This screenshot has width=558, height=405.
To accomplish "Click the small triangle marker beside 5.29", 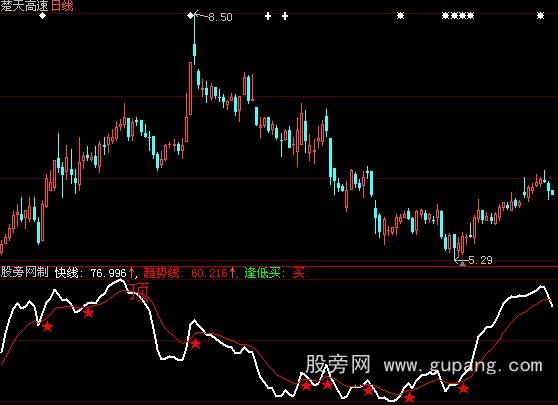I will pyautogui.click(x=462, y=264).
